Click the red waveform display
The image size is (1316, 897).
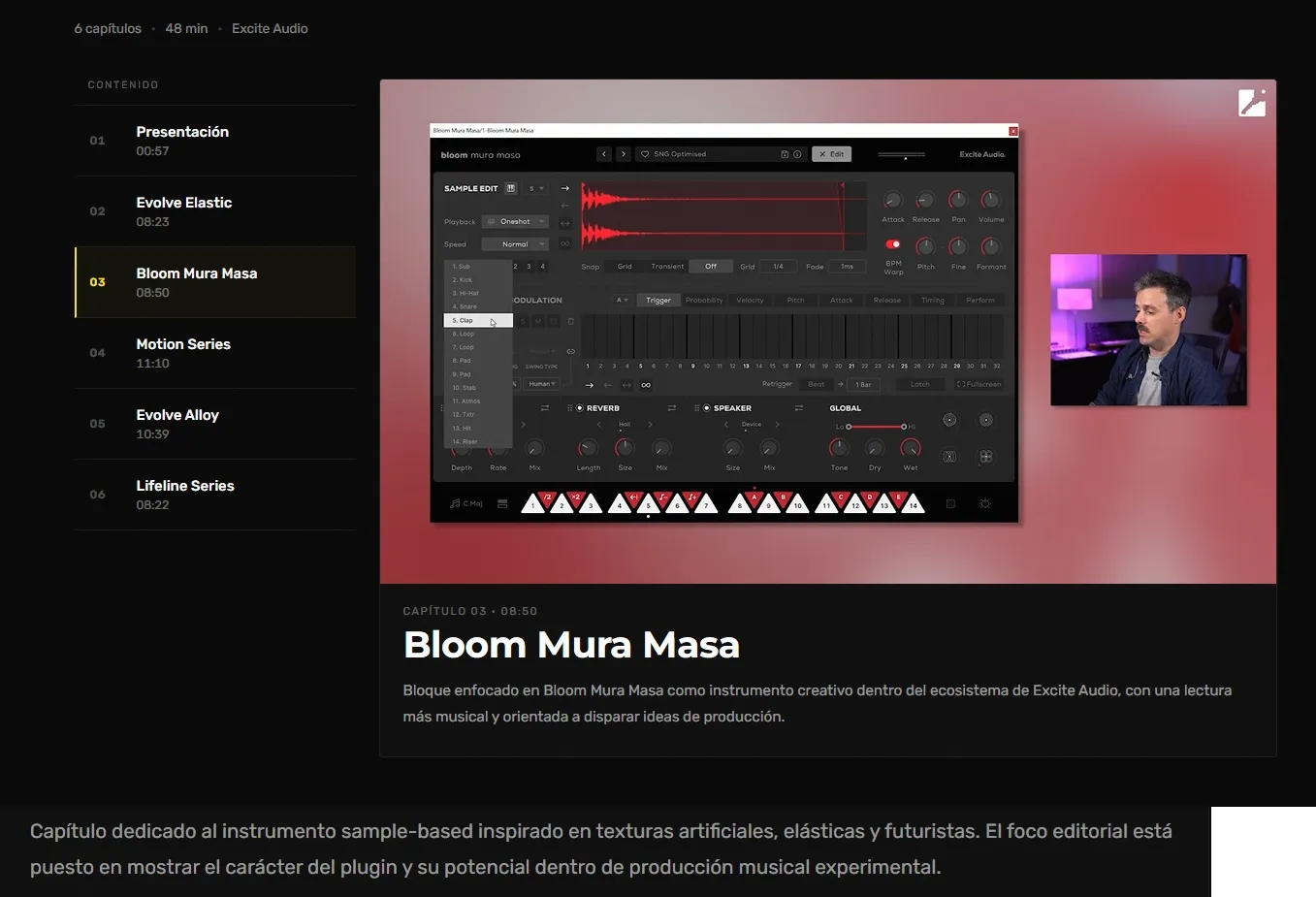click(x=723, y=216)
